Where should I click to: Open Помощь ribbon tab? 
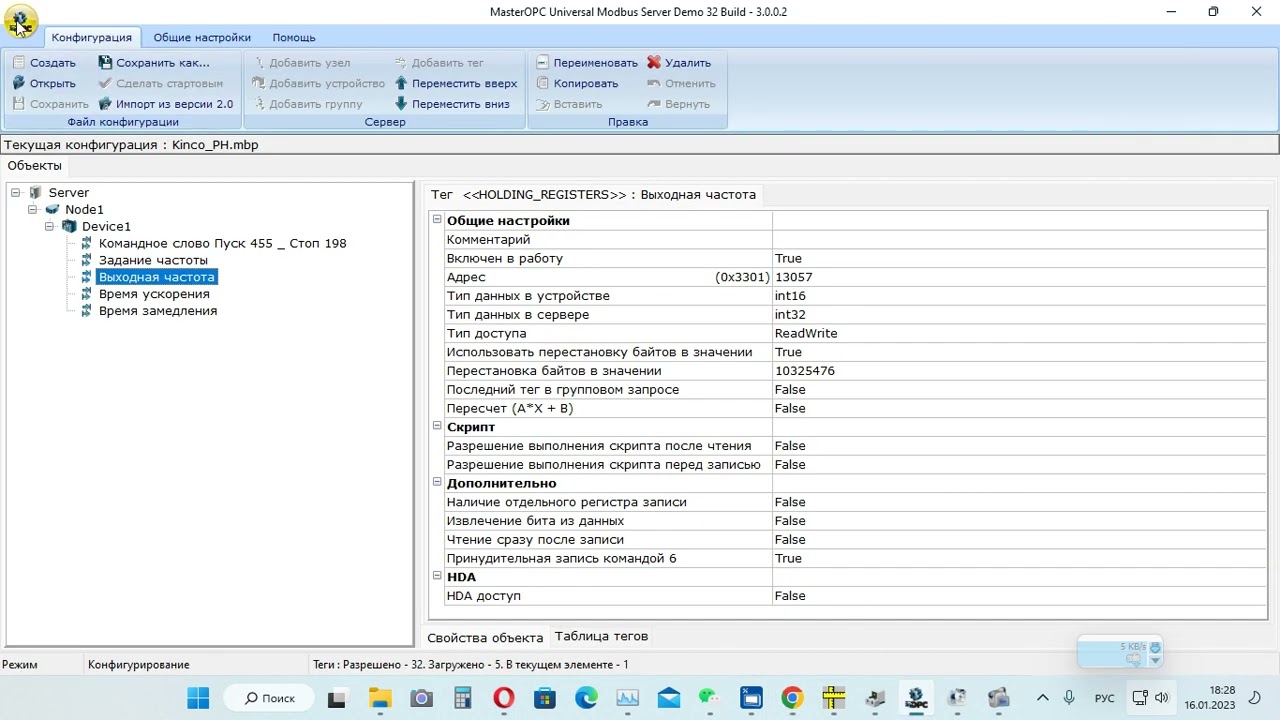pos(294,37)
